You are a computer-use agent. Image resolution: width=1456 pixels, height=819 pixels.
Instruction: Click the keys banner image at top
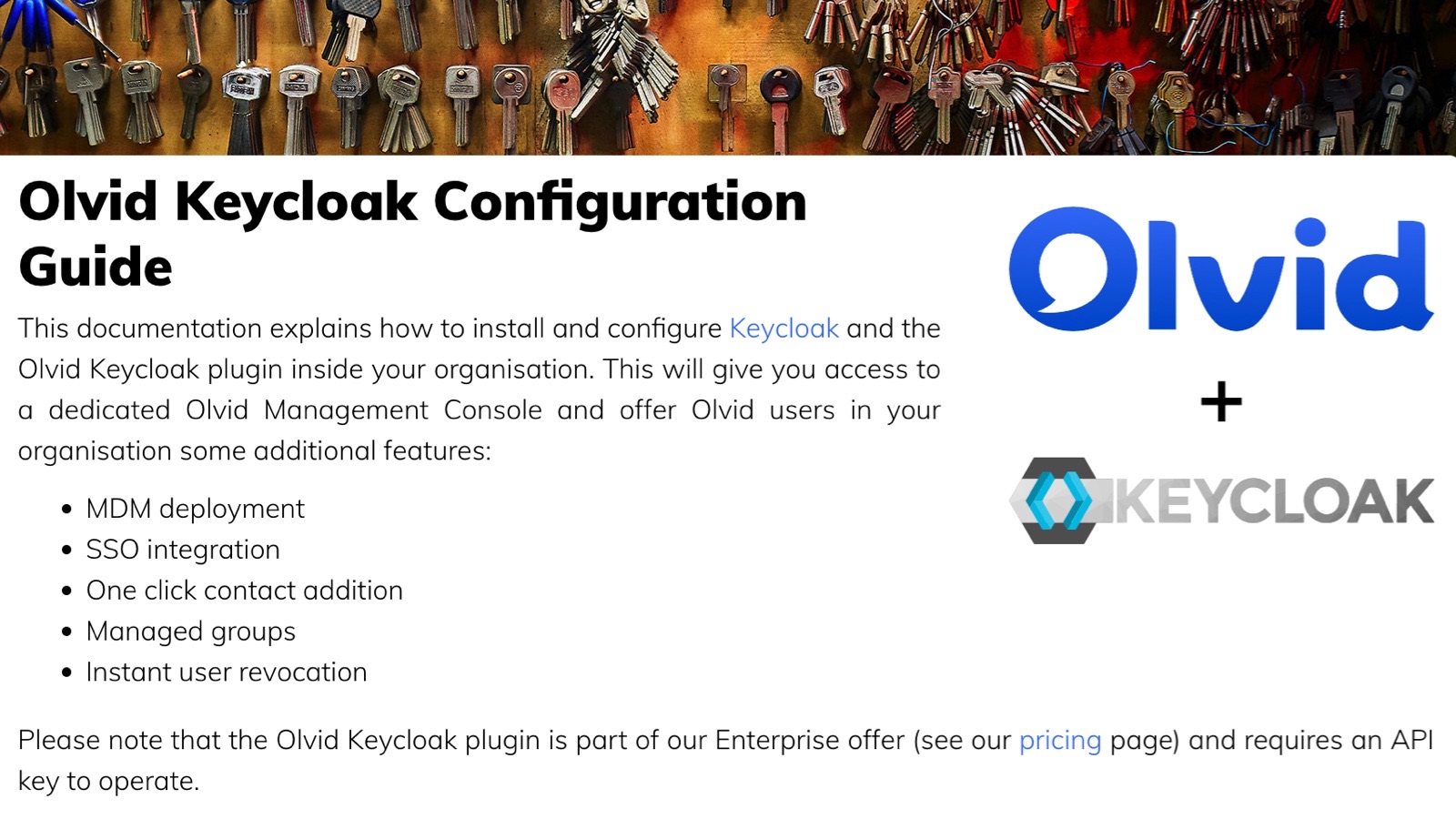point(728,77)
